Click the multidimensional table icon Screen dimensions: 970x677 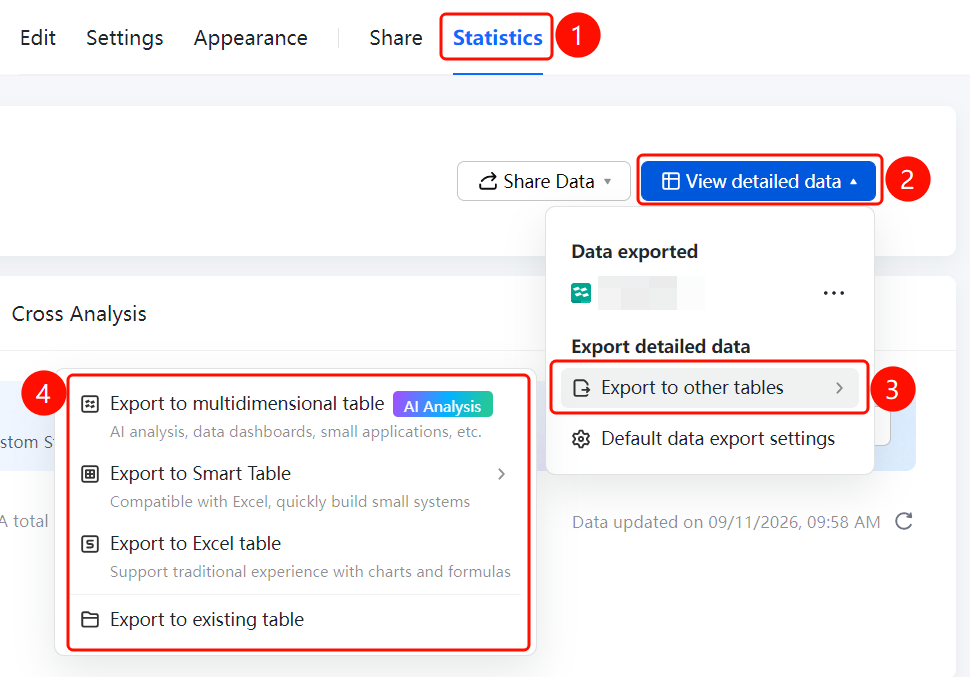[90, 404]
